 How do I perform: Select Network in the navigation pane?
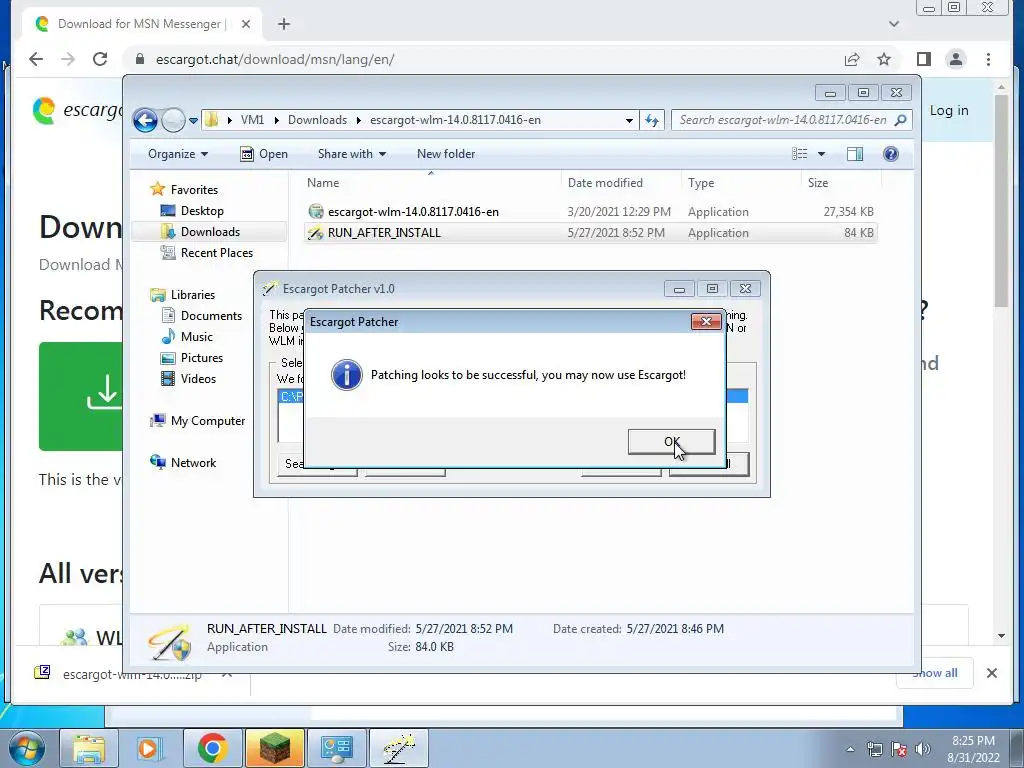tap(193, 462)
